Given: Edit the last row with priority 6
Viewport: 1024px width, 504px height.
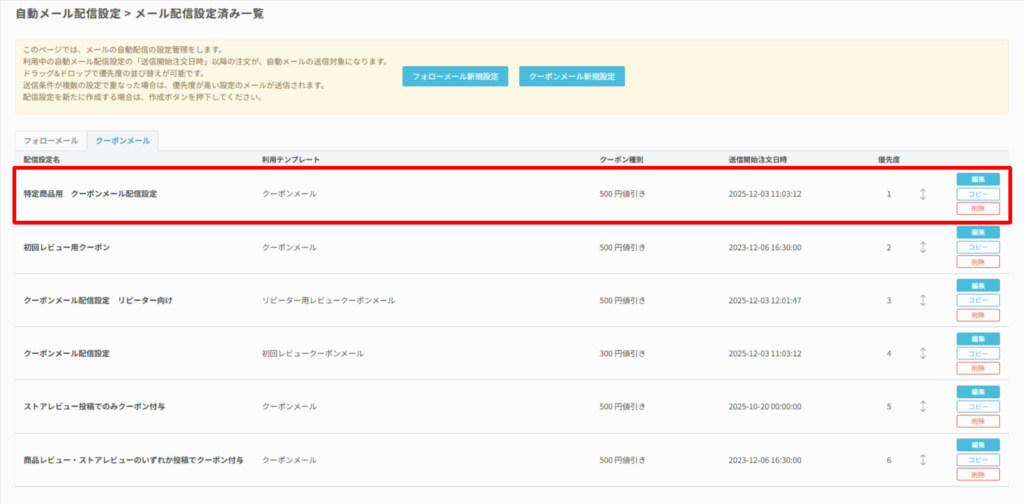Looking at the screenshot, I should 978,445.
